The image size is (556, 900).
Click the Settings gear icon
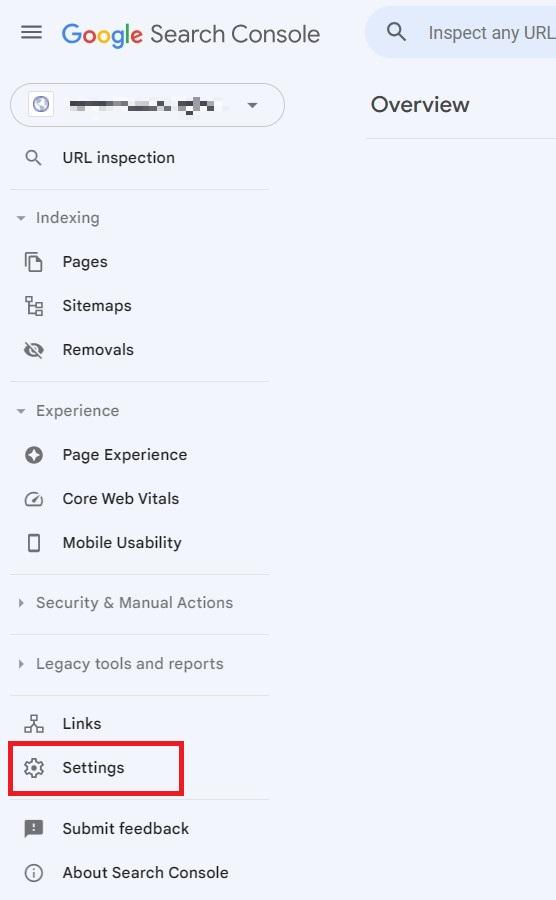point(34,767)
